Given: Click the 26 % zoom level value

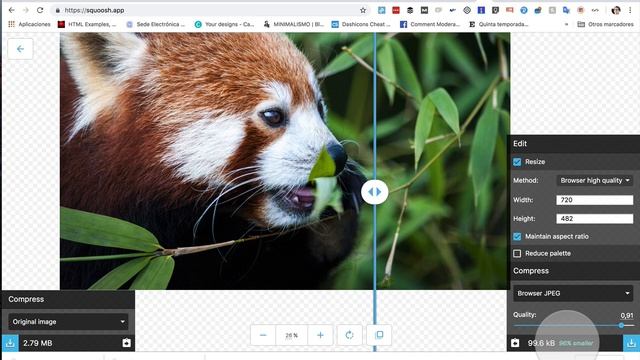Looking at the screenshot, I should pos(291,335).
